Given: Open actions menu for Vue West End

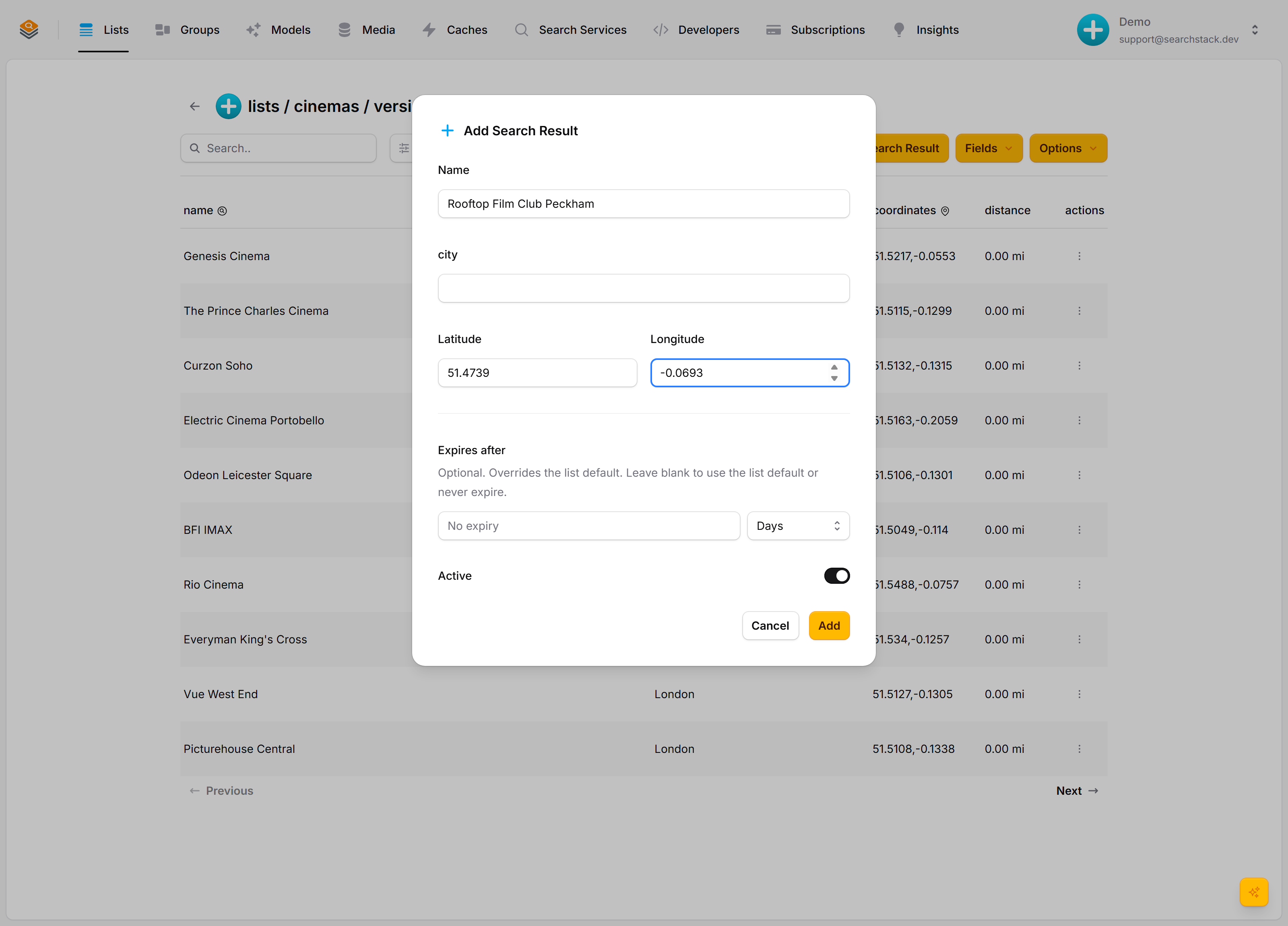Looking at the screenshot, I should point(1079,694).
